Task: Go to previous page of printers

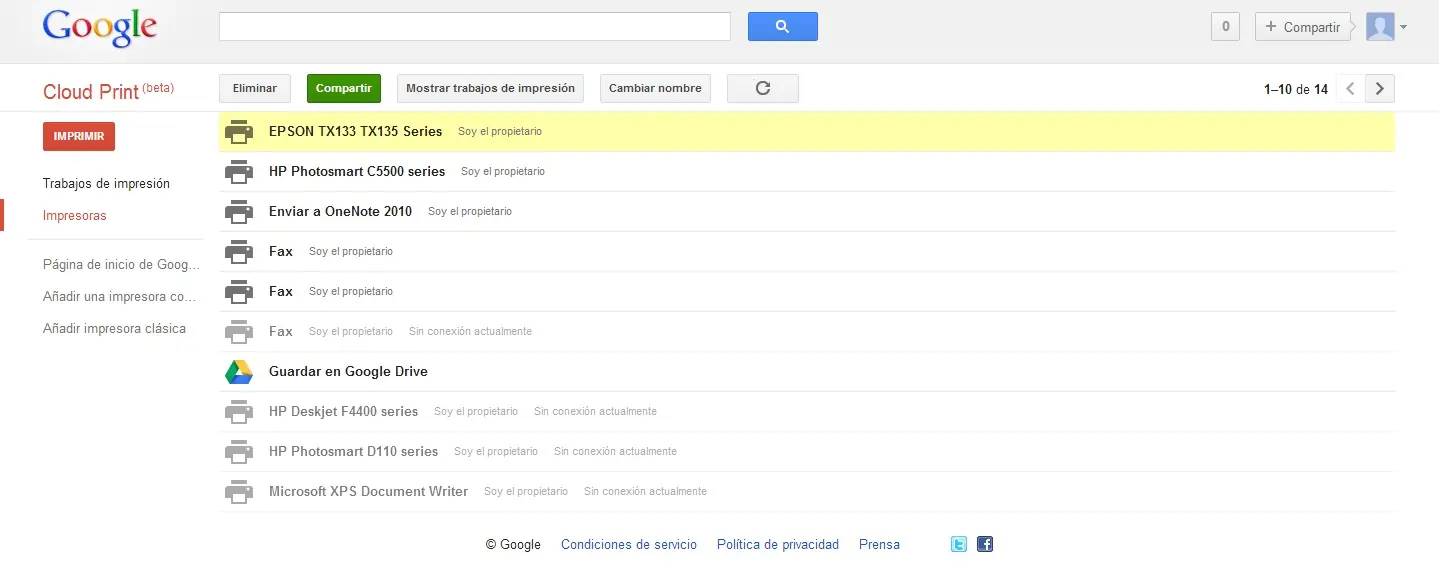Action: click(1351, 89)
